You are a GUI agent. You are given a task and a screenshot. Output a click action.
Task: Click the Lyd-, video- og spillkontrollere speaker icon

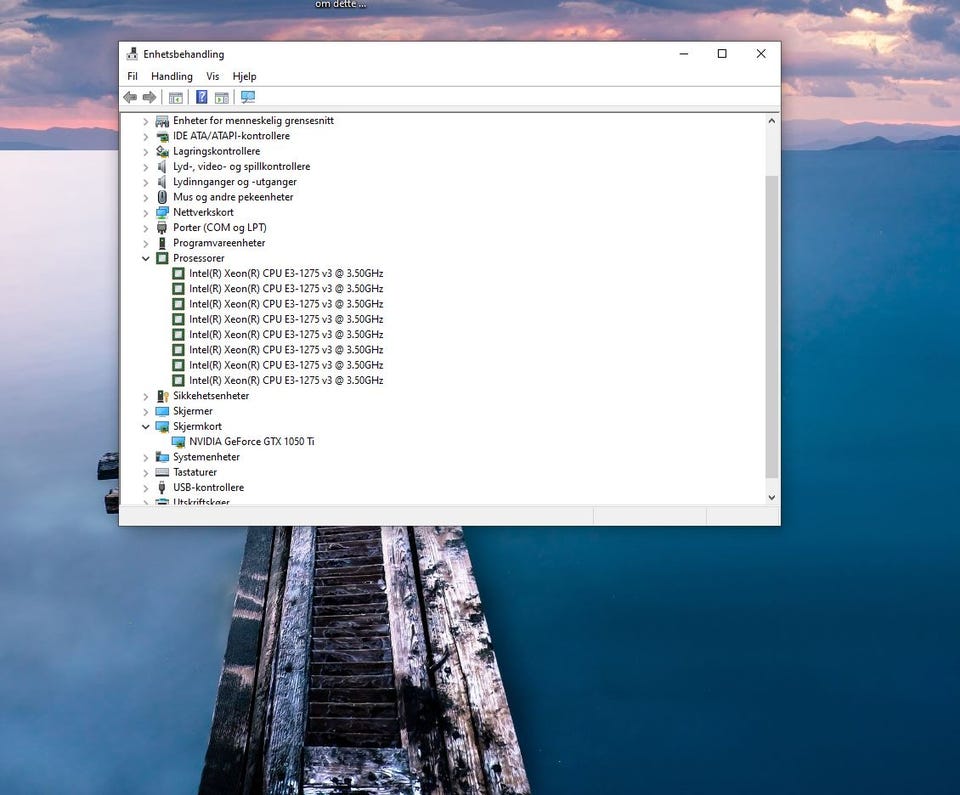162,167
